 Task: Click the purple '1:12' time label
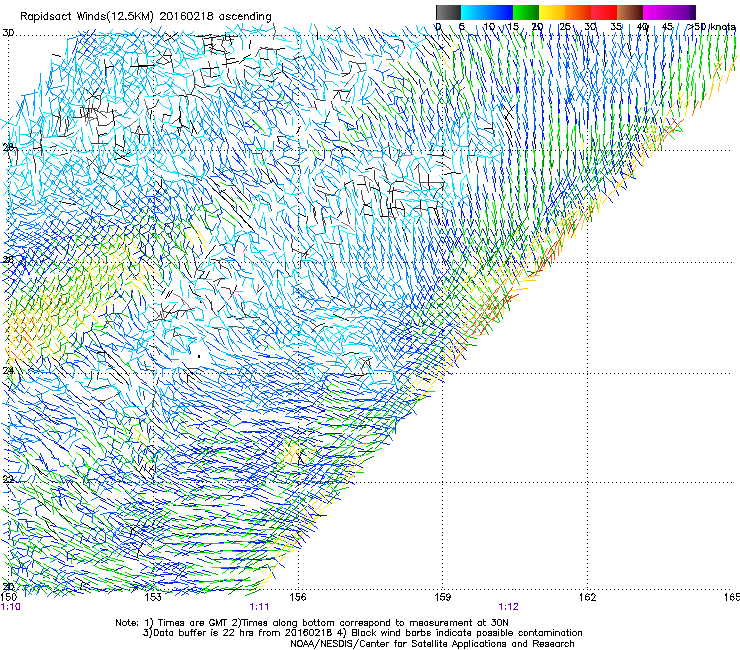[x=508, y=607]
